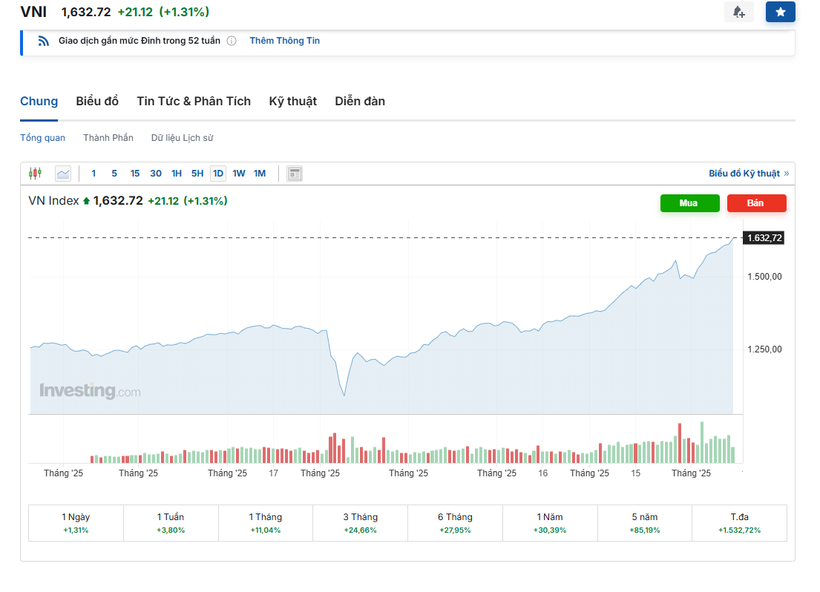Click the red Bán button
The image size is (820, 592).
click(756, 202)
